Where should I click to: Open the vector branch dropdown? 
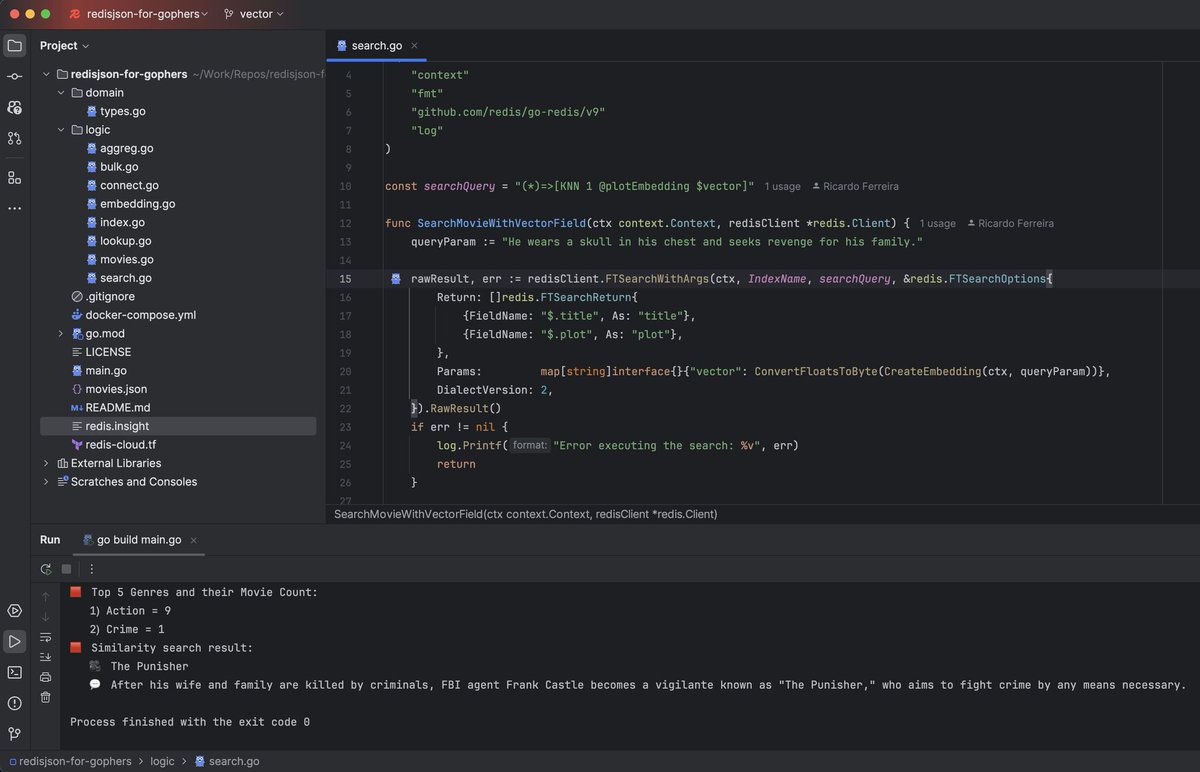coord(254,14)
